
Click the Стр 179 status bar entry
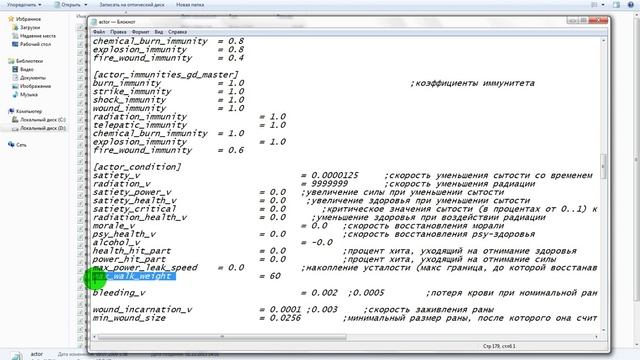coord(499,346)
